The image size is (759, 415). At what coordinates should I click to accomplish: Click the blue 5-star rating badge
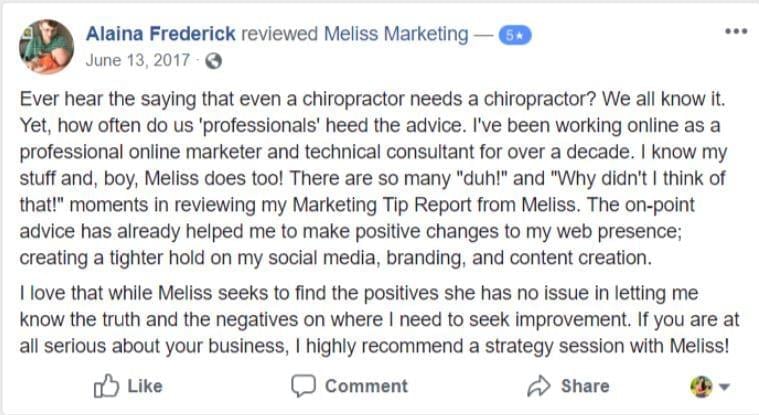click(x=515, y=35)
